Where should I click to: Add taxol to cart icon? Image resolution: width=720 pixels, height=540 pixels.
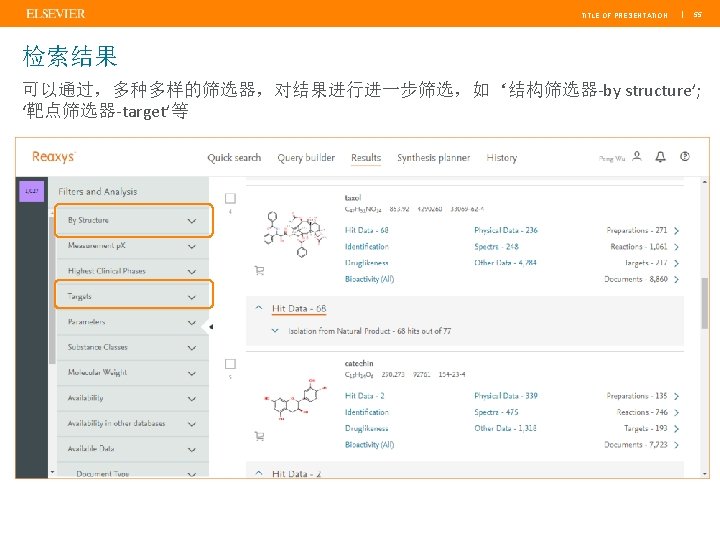[259, 270]
